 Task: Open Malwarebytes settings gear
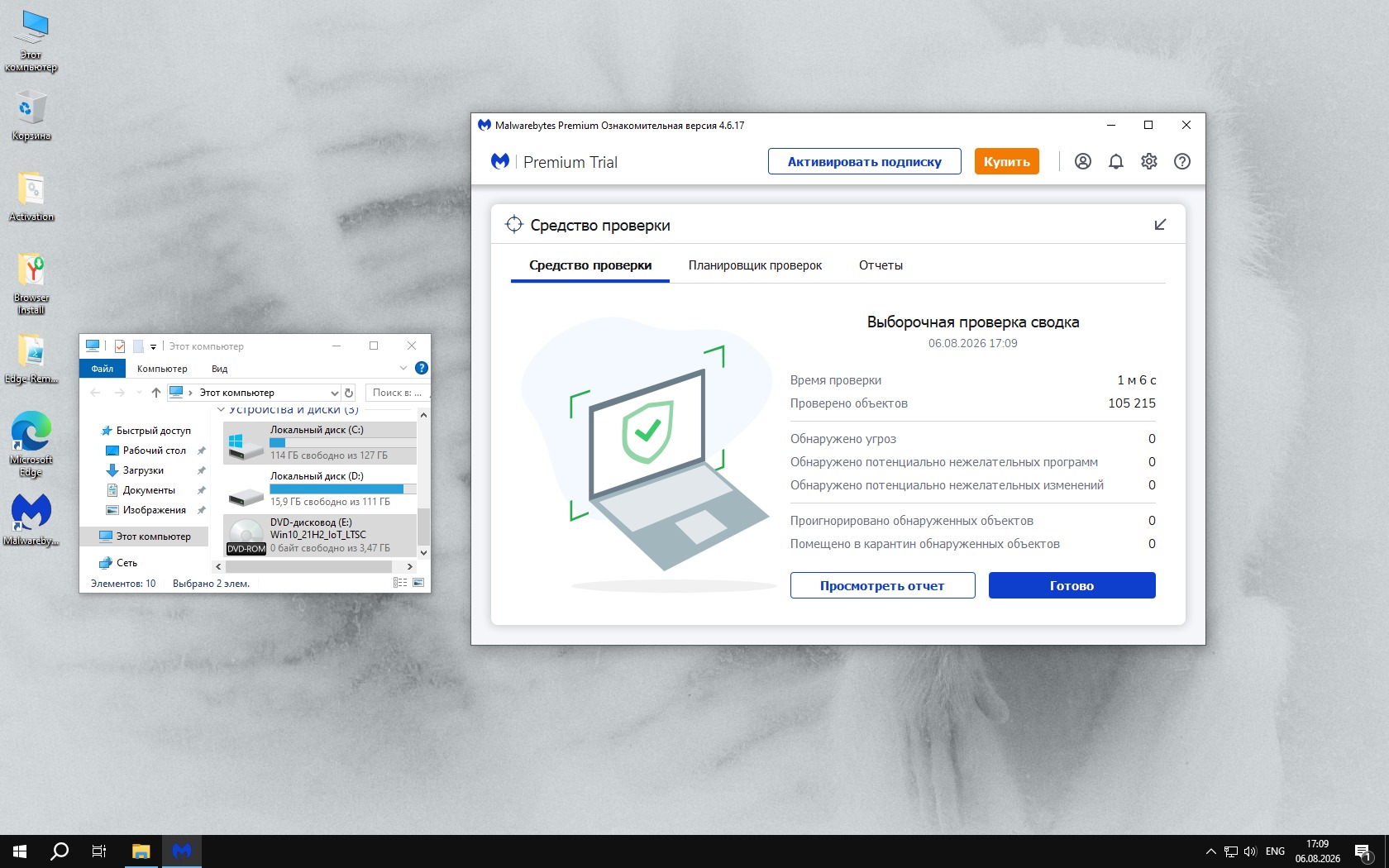click(x=1149, y=162)
